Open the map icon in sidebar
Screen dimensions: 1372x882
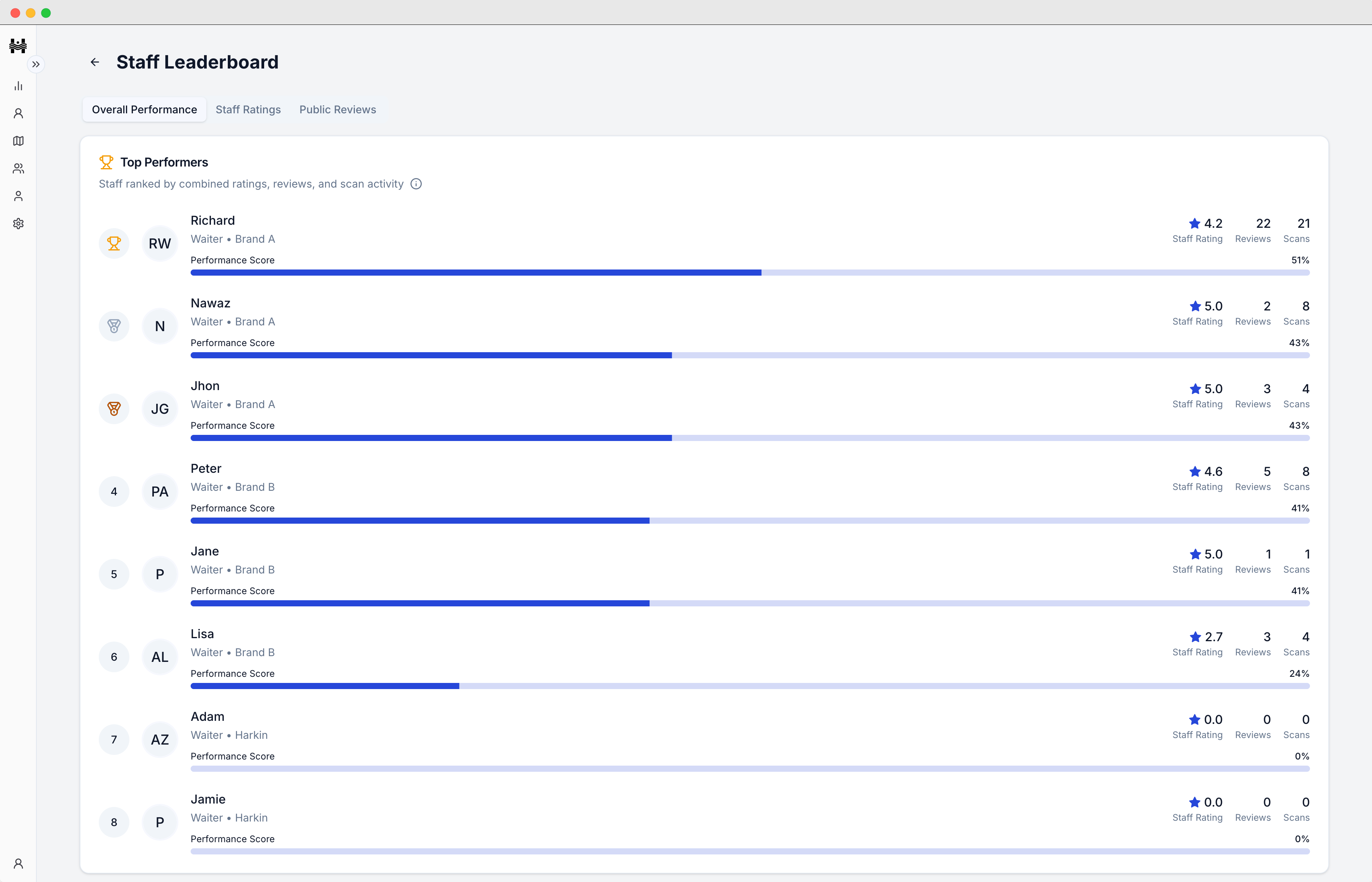18,141
